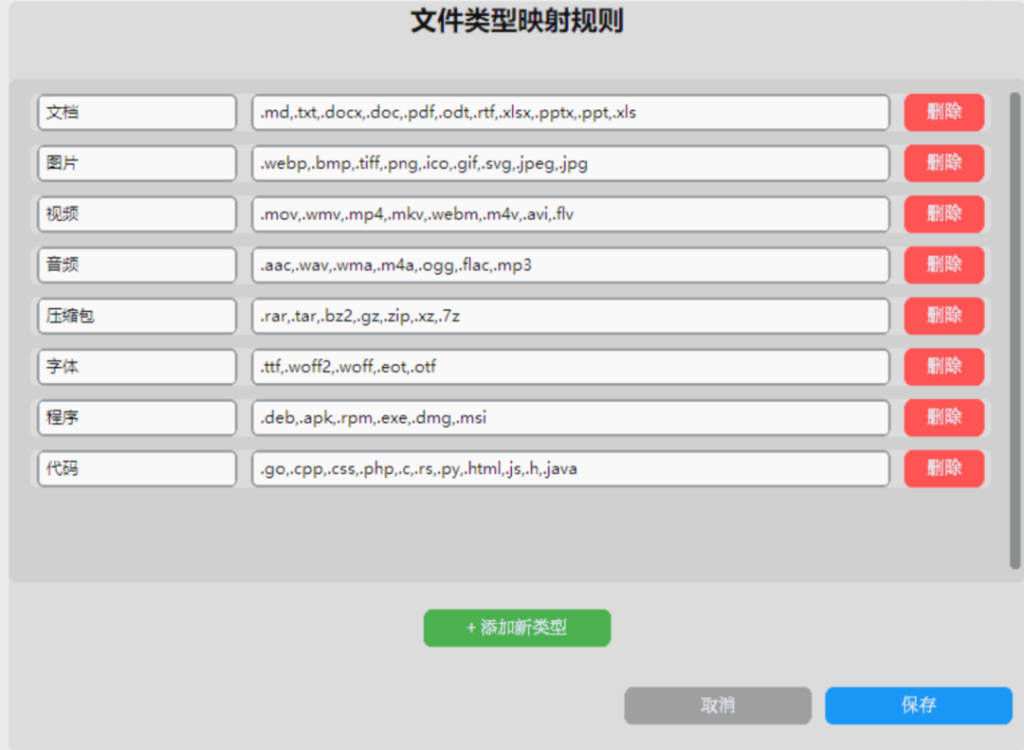The width and height of the screenshot is (1024, 750).
Task: Click the 图片 category name field
Action: coord(136,163)
